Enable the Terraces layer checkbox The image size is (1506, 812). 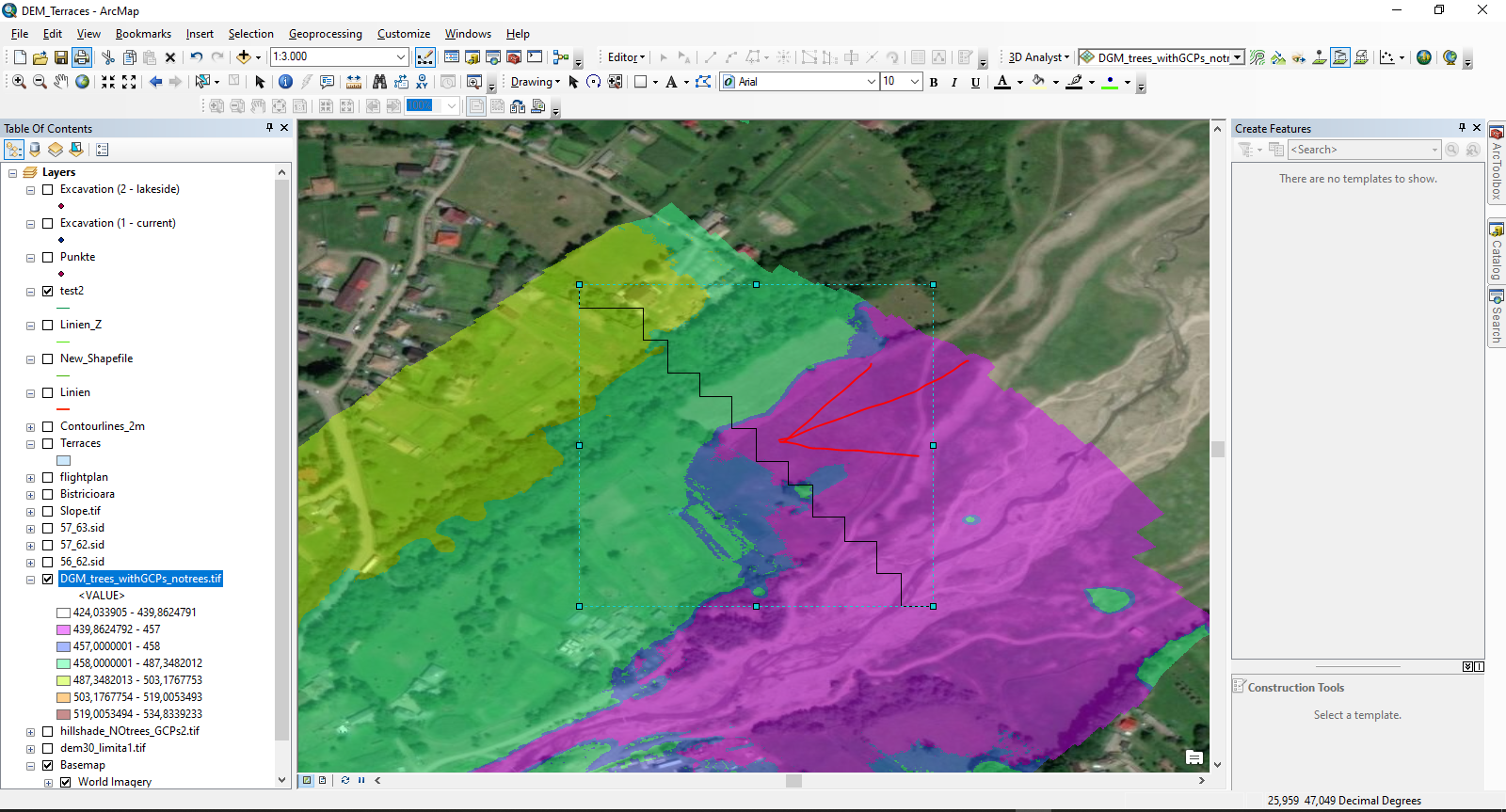point(47,443)
